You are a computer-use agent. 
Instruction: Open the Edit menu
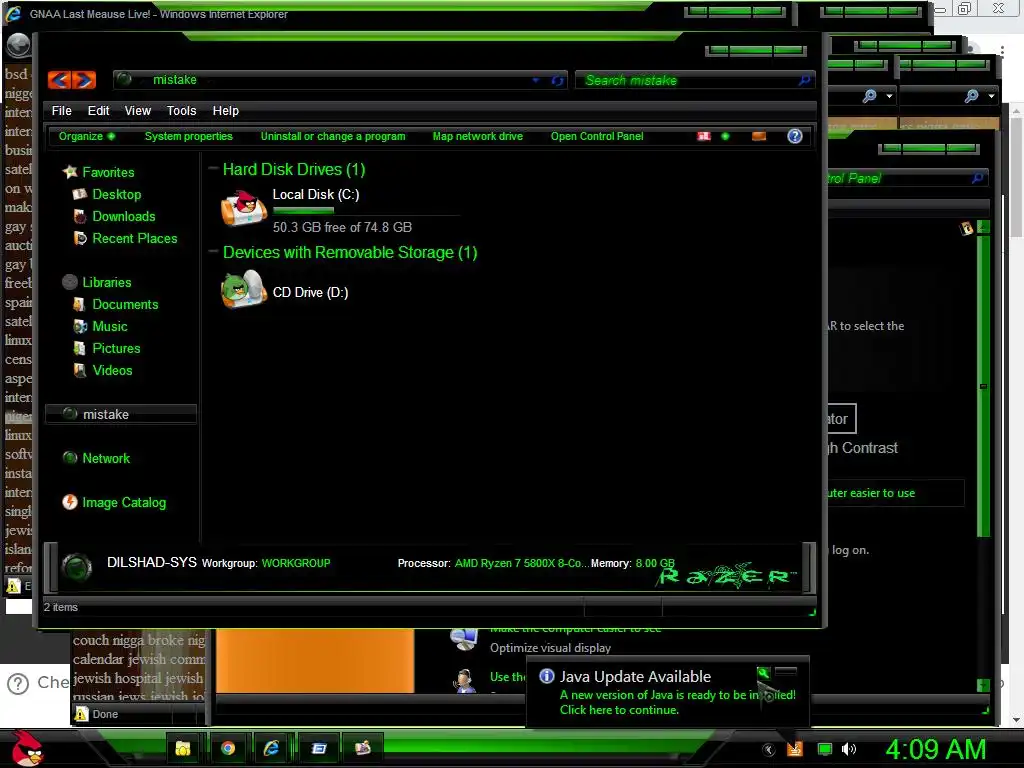tap(99, 110)
